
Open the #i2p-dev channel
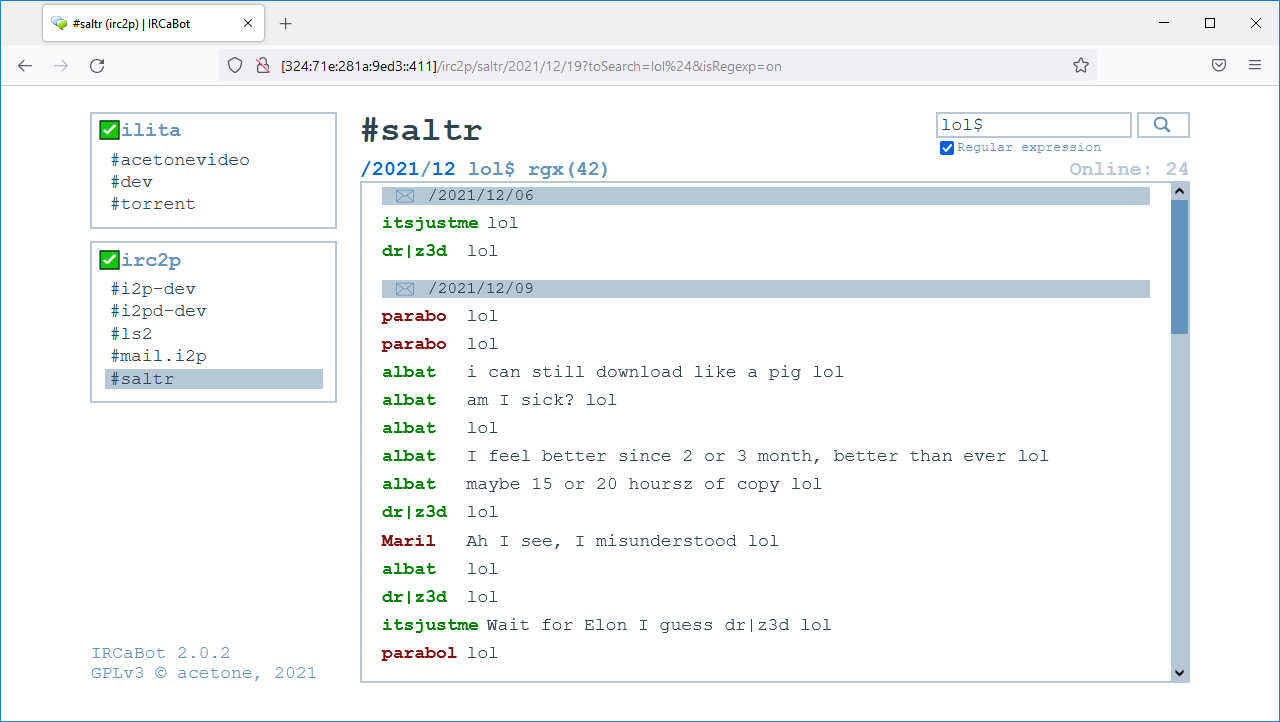tap(153, 289)
